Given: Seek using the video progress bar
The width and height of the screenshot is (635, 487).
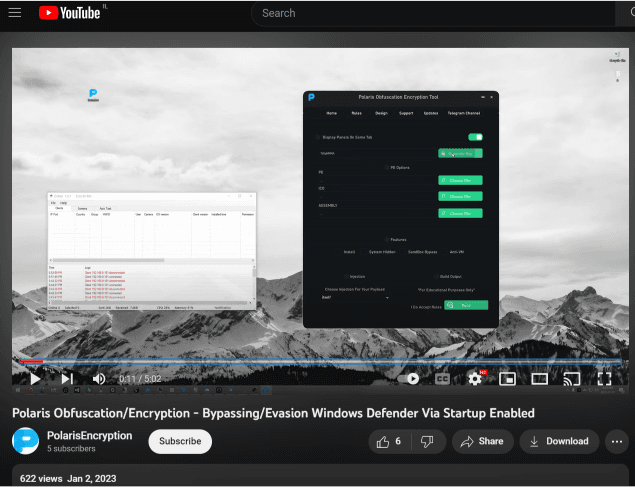Looking at the screenshot, I should click(320, 361).
